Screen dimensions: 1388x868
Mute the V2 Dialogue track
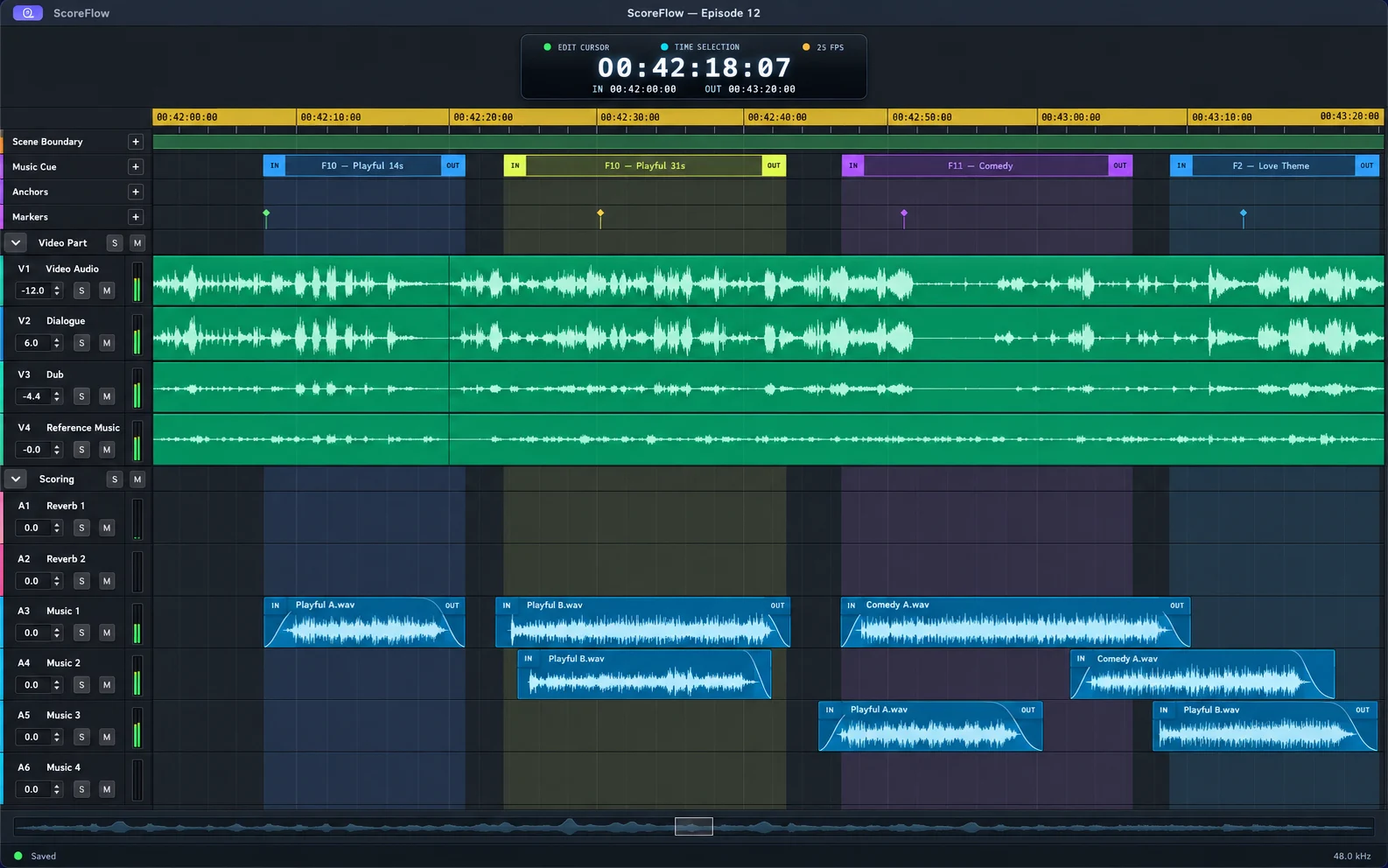pos(107,343)
